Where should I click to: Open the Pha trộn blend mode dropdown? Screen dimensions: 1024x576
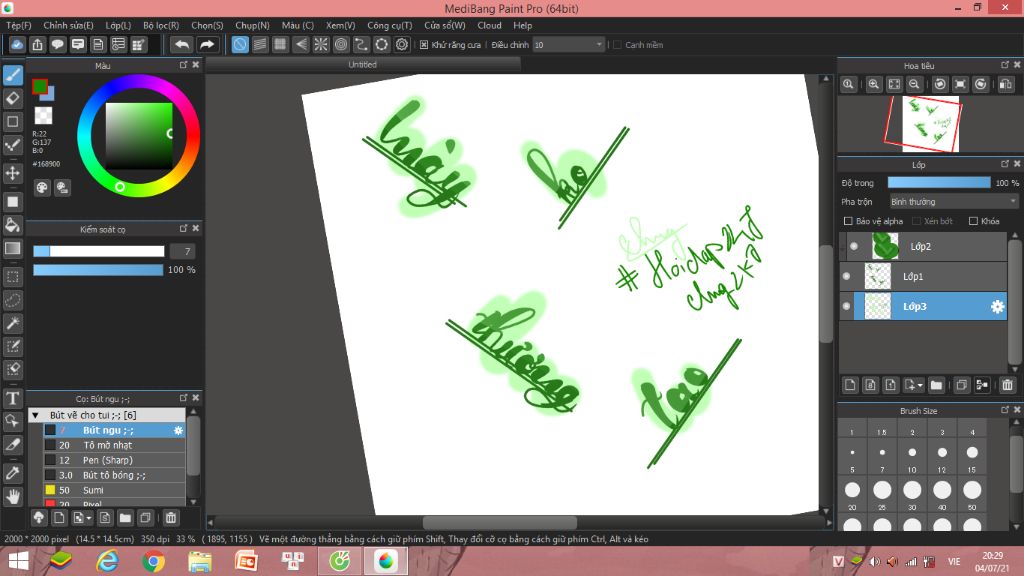[953, 201]
